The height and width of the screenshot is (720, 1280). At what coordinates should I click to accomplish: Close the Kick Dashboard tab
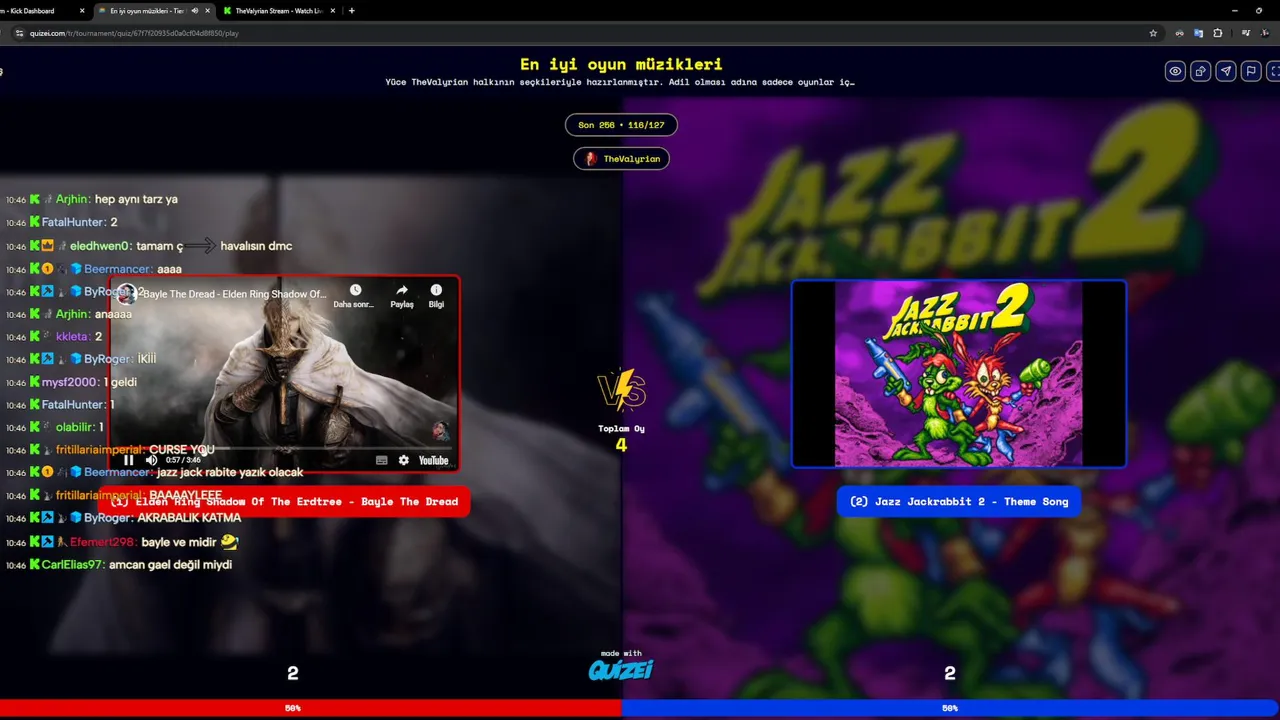[x=82, y=11]
